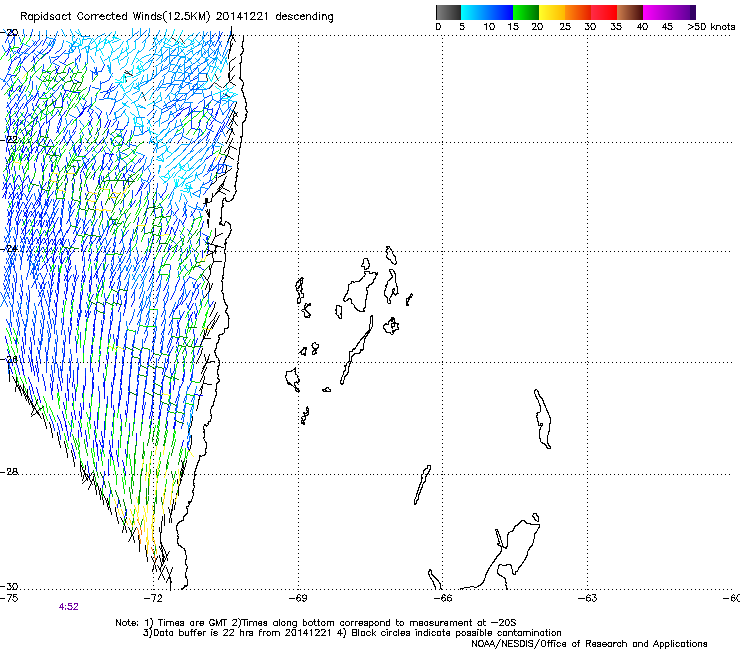Click the legend tick label '40'
Screen dimensions: 740x650
click(x=642, y=27)
